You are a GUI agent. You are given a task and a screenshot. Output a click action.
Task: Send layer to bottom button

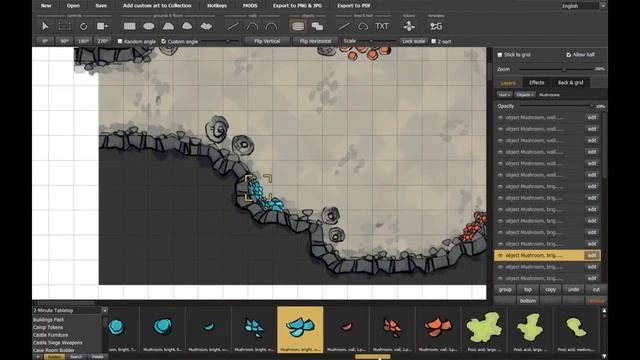[x=528, y=301]
